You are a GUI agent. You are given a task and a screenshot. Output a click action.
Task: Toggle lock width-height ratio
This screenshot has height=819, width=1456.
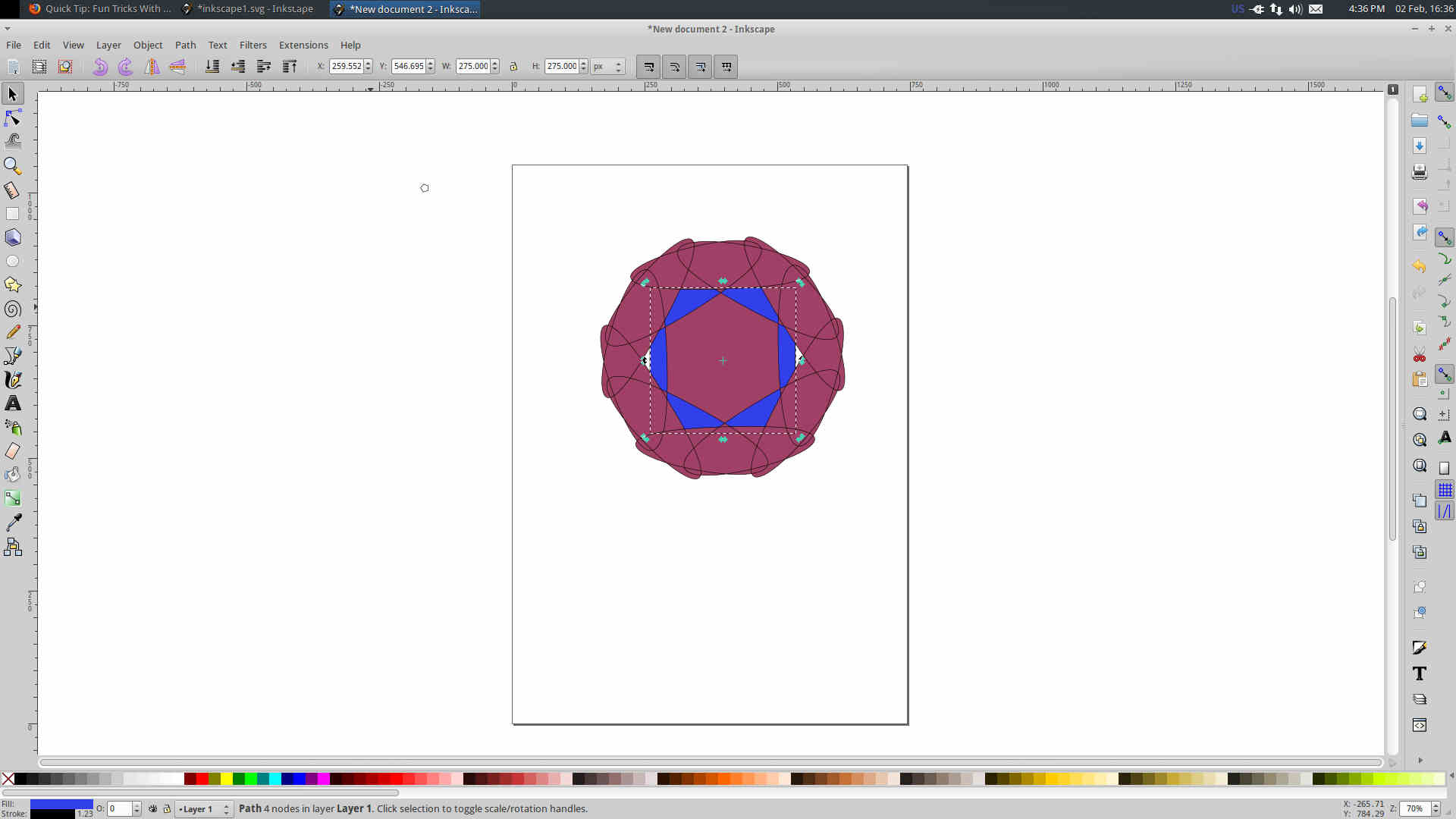pos(514,66)
